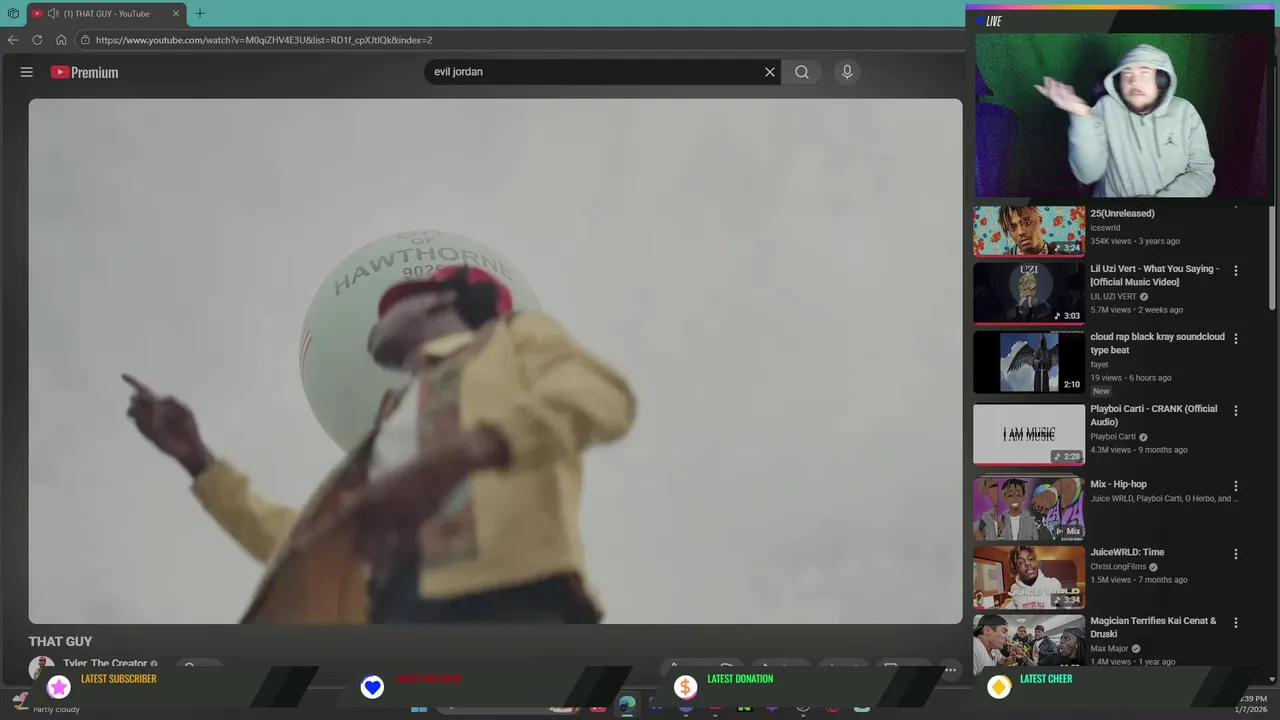
Task: Open the browser home page
Action: [61, 40]
